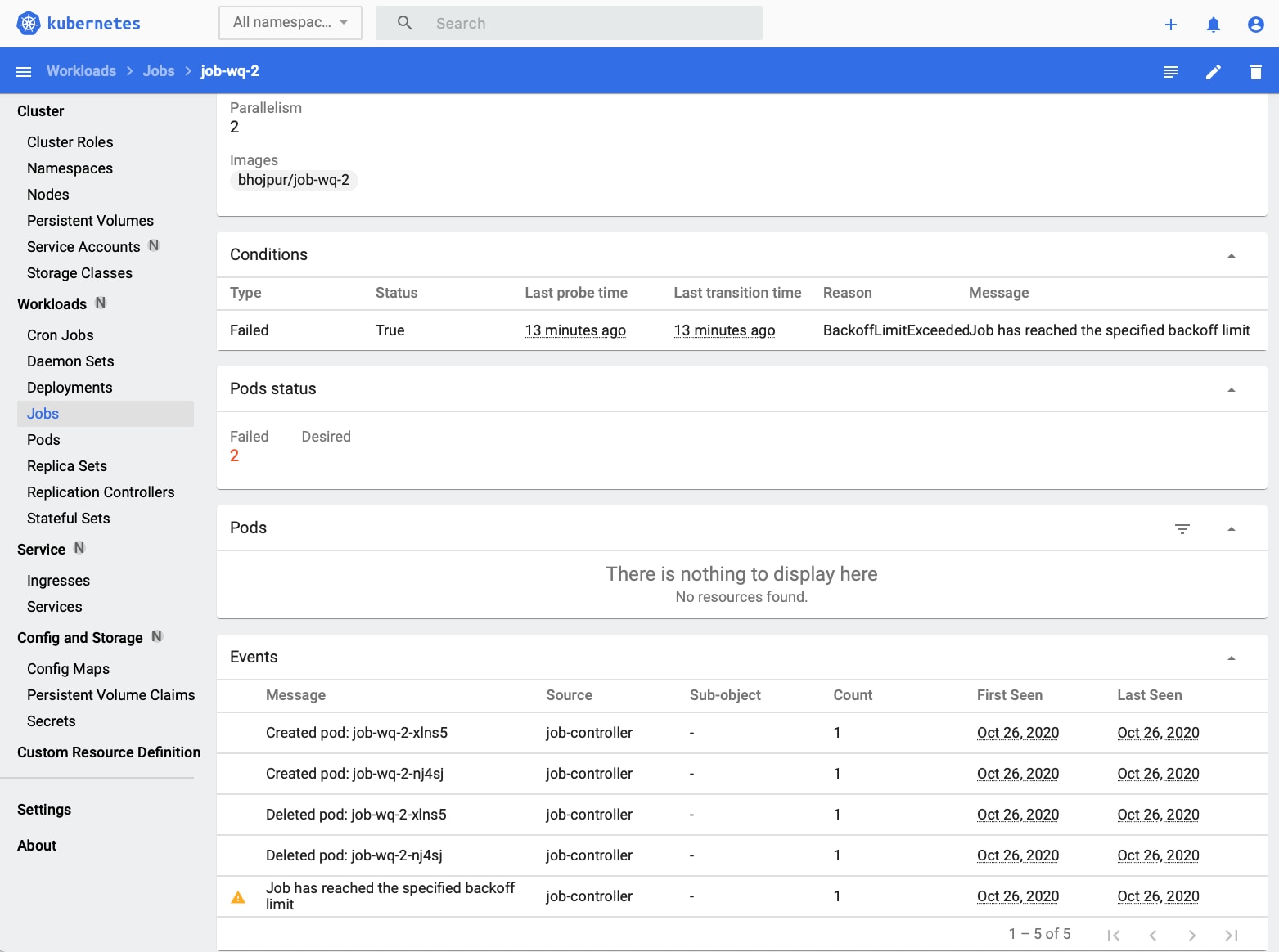Create a new resource with the plus icon
Viewport: 1279px width, 952px height.
coord(1171,24)
